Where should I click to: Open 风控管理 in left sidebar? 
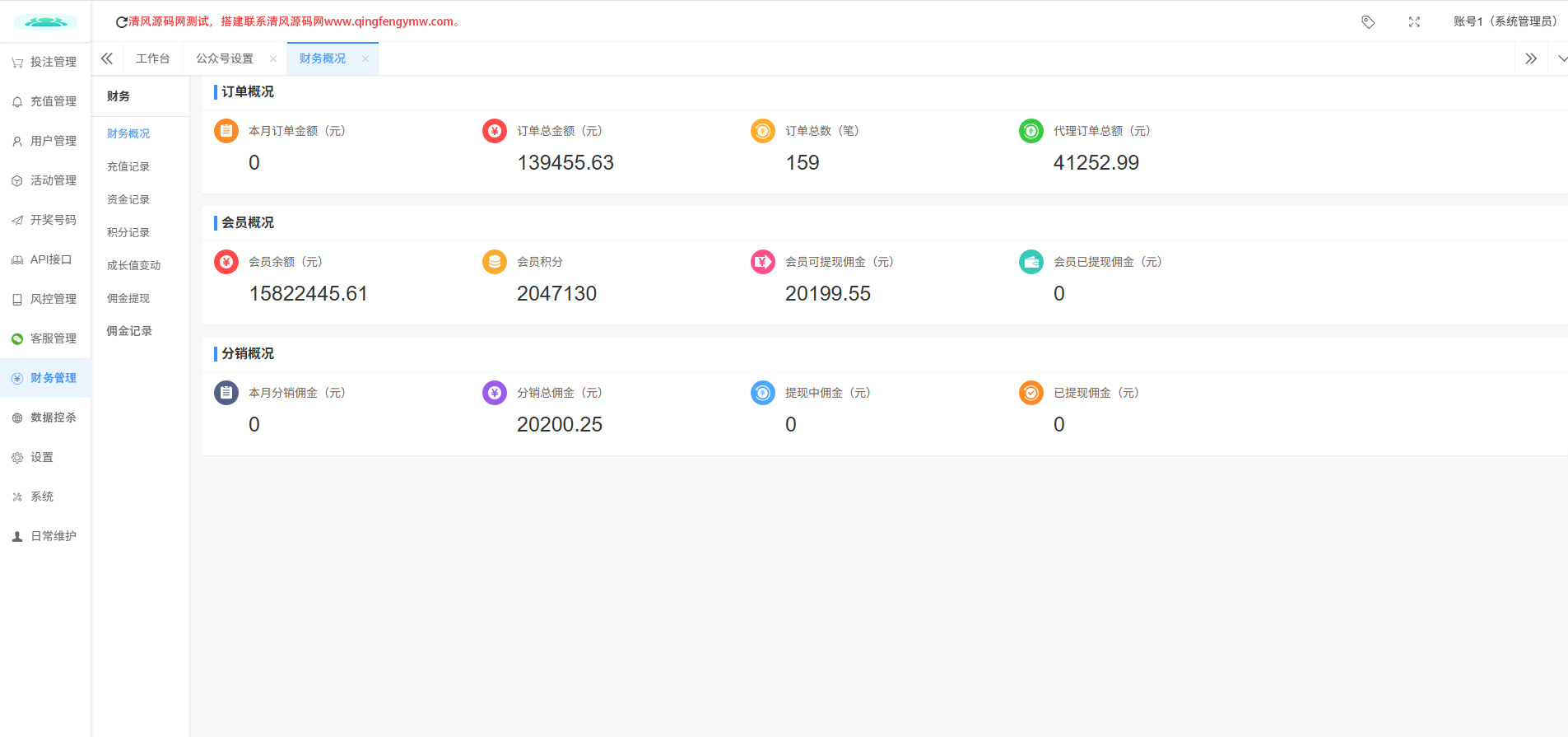[53, 299]
